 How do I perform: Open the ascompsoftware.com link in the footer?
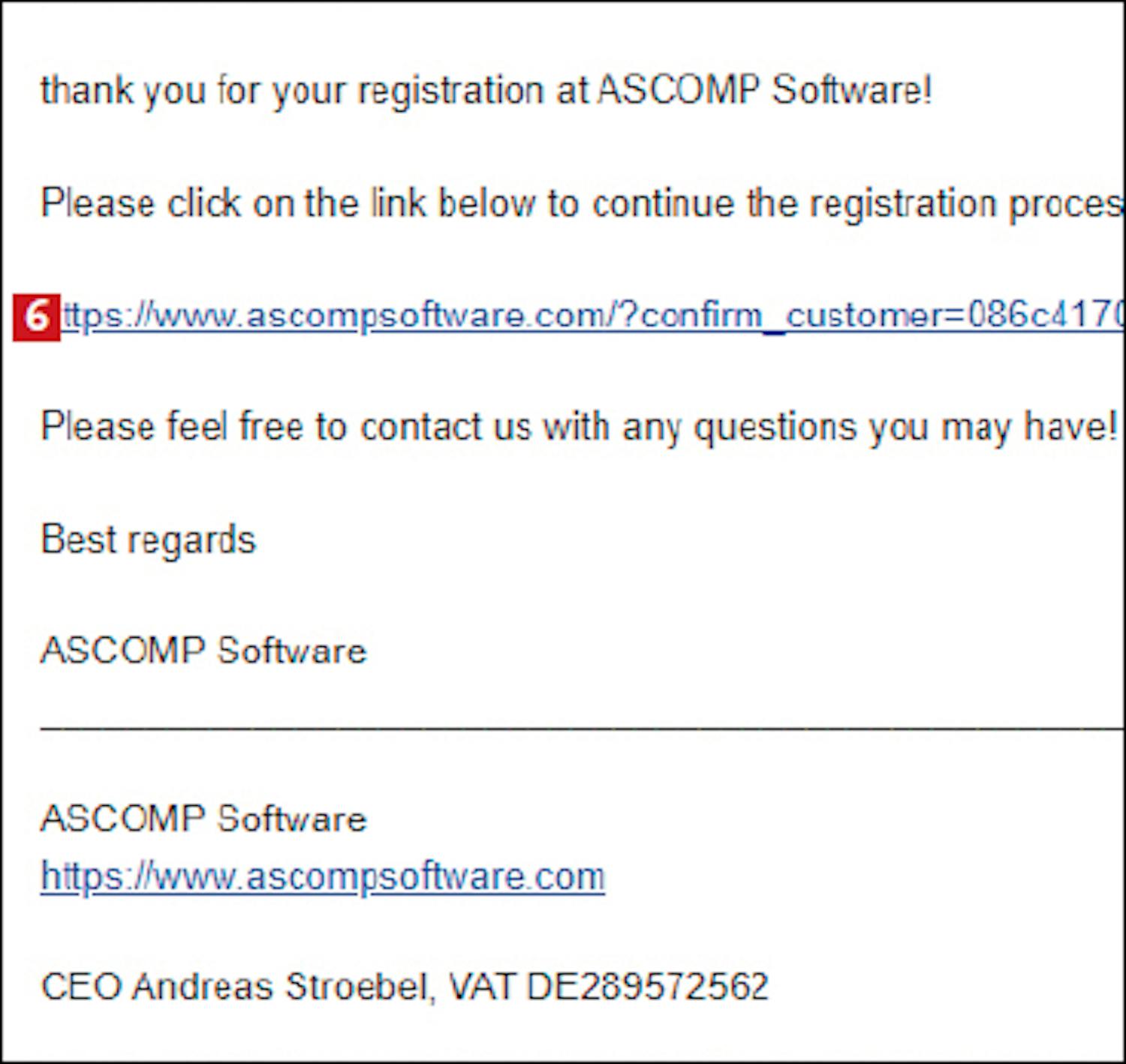click(323, 877)
